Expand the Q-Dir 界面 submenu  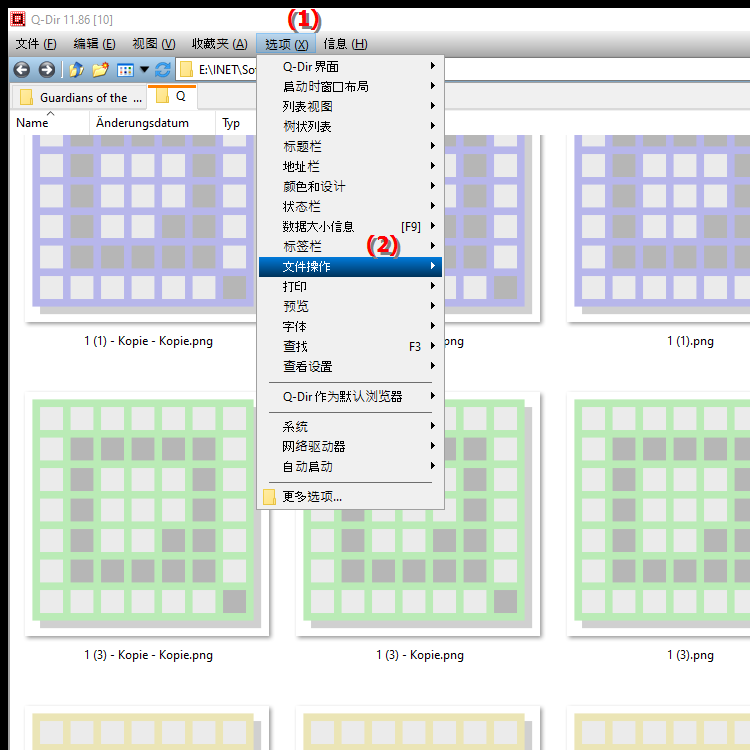click(350, 66)
